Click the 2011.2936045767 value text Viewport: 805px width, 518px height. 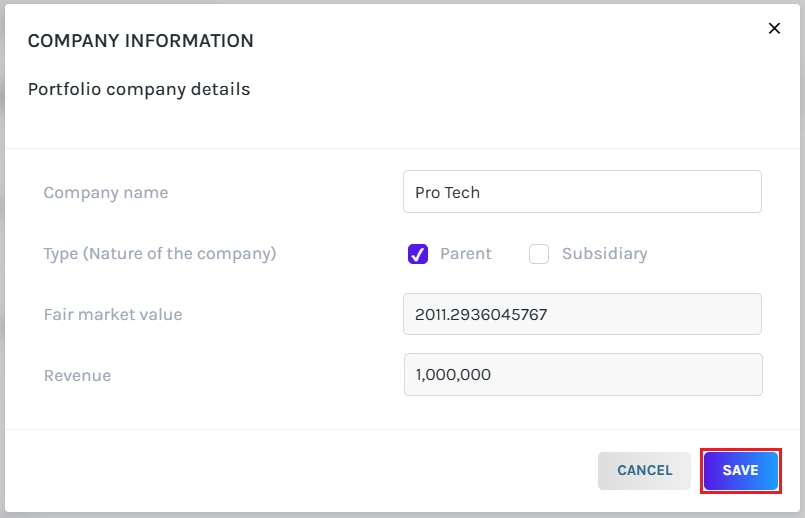coord(481,315)
